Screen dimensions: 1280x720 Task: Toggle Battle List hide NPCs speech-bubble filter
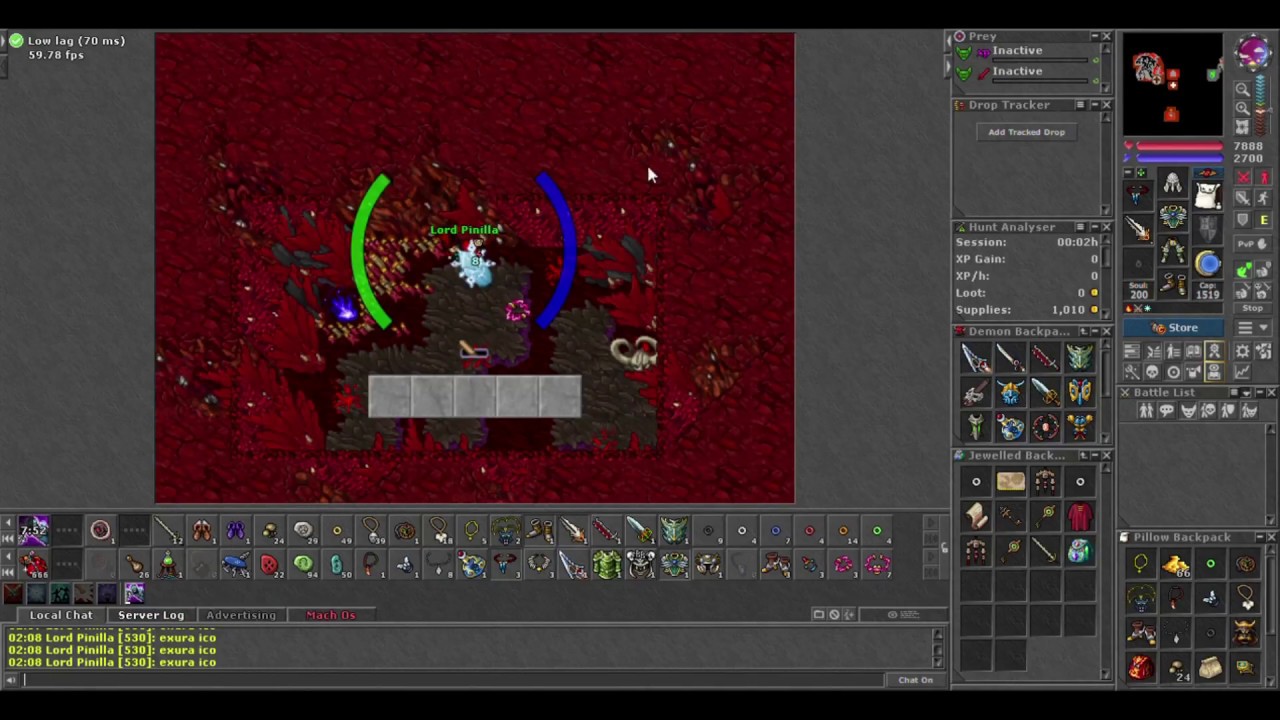point(1167,410)
